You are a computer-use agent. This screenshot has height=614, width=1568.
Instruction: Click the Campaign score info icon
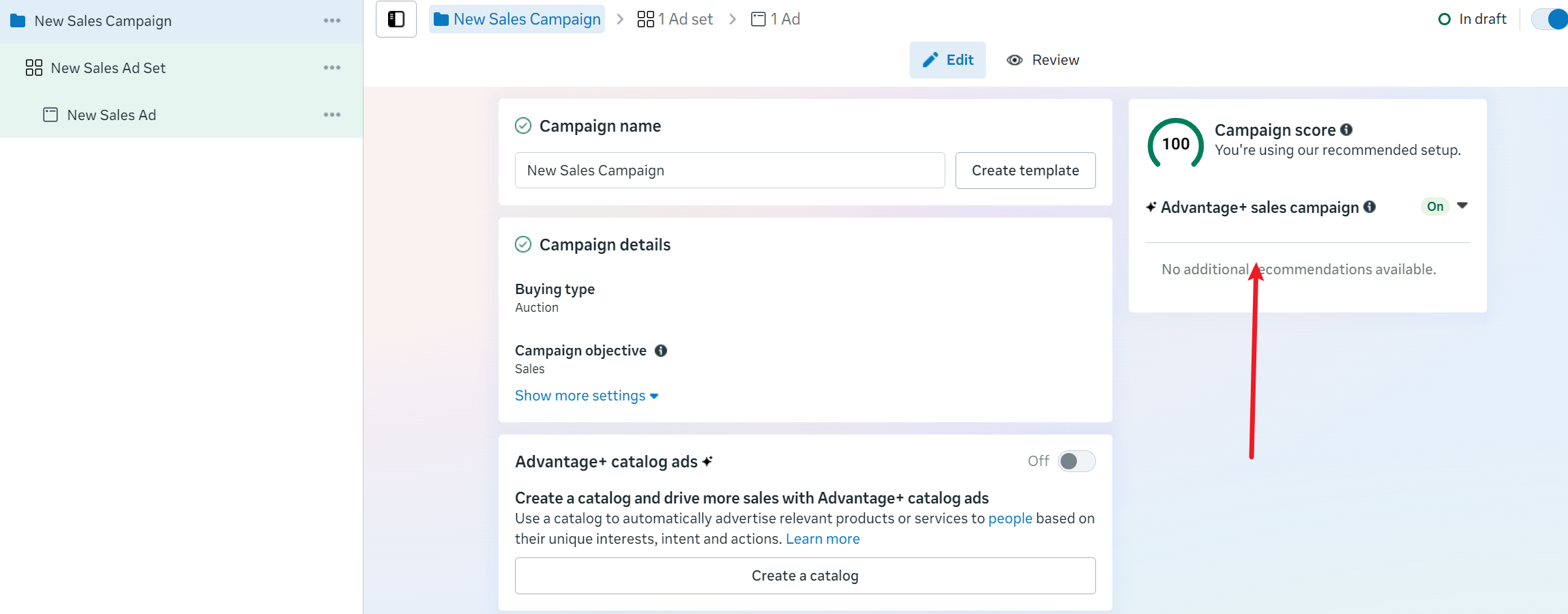coord(1346,130)
